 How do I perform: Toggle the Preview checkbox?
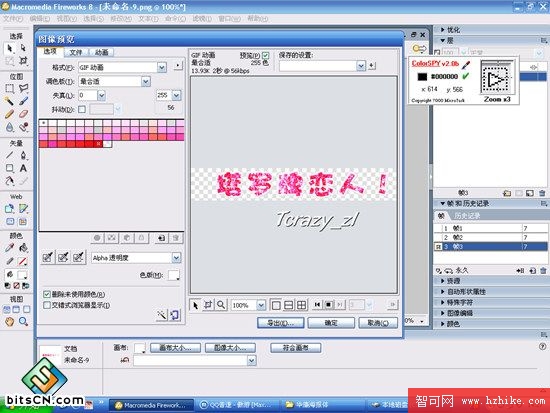coord(266,55)
